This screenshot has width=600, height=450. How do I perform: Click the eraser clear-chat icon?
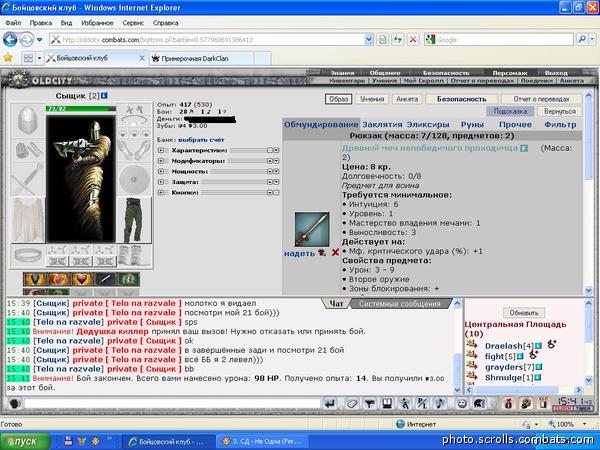coord(351,403)
